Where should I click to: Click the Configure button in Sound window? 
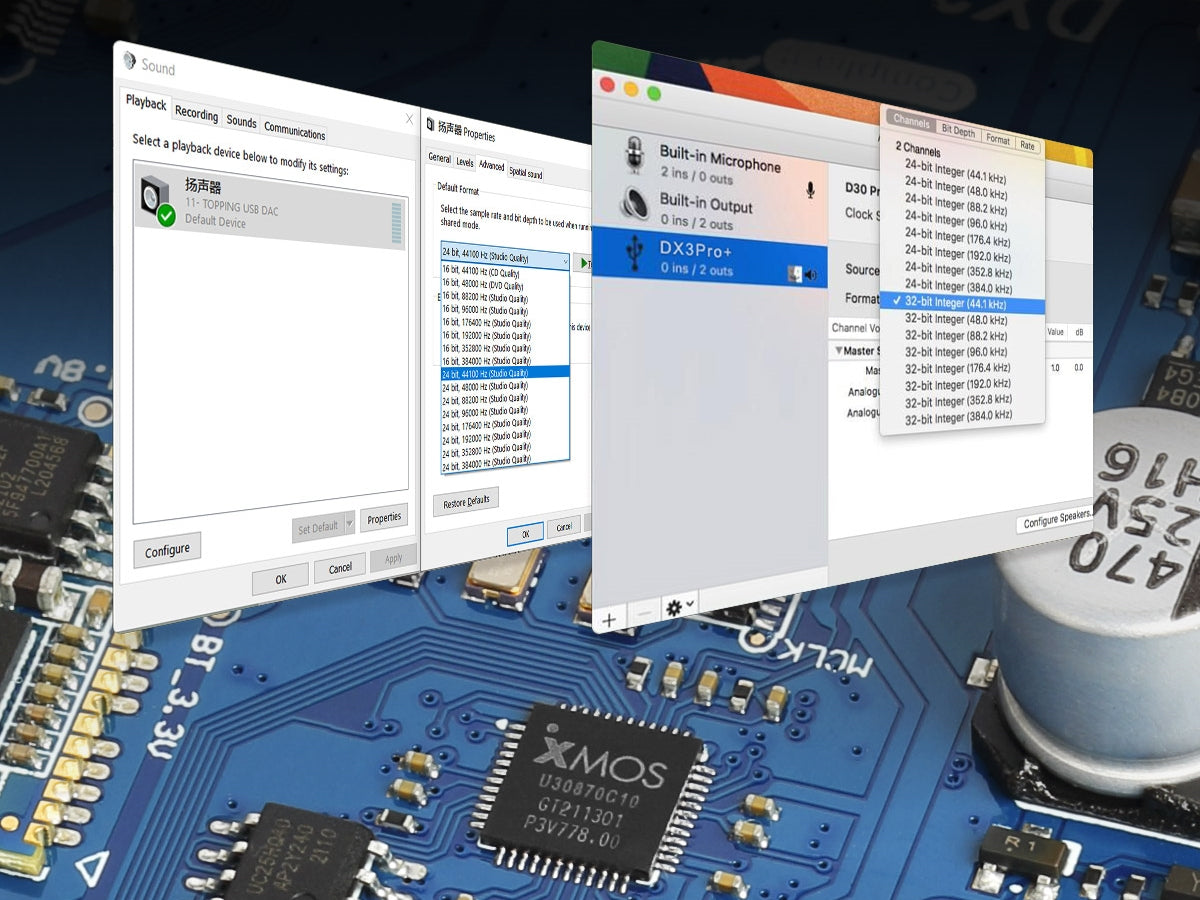coord(167,549)
